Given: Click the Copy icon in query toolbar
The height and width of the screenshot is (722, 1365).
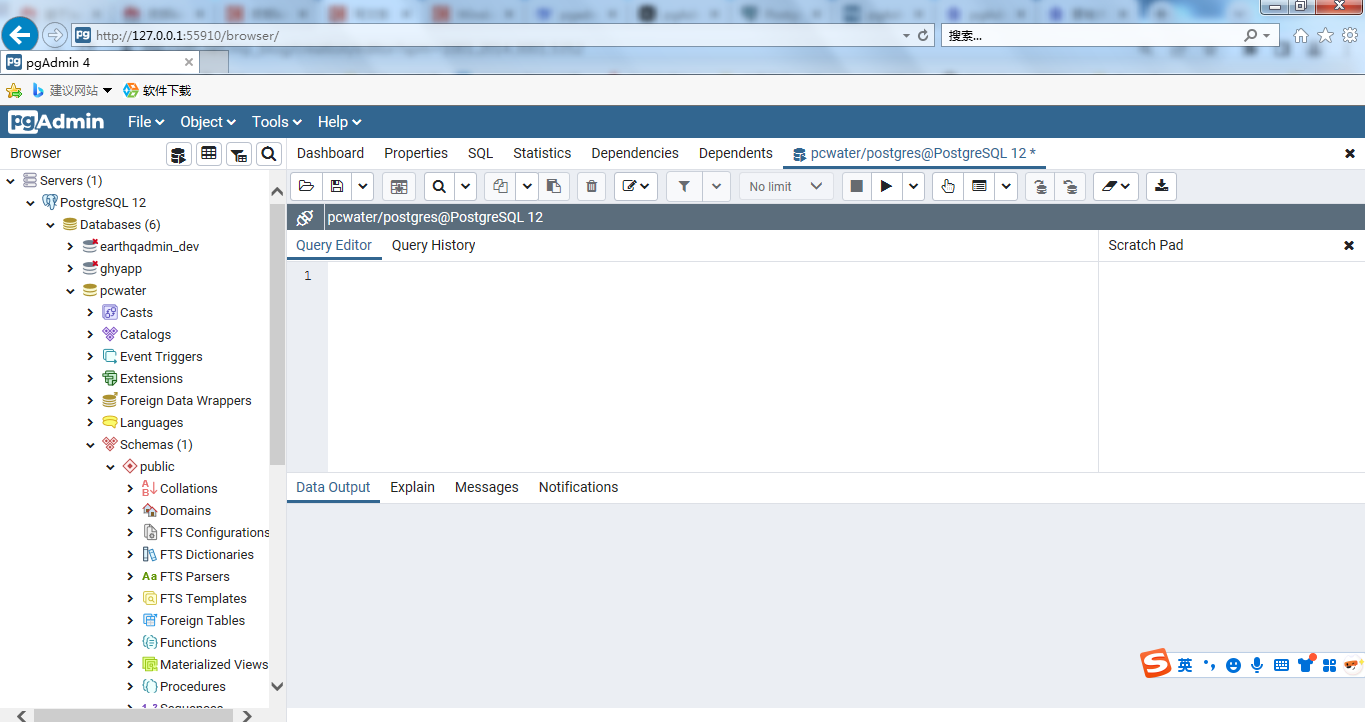Looking at the screenshot, I should click(501, 186).
